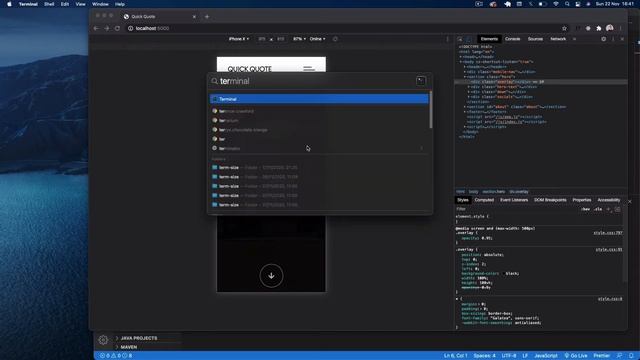Open DevTools settings gear
Viewport: 640px width, 360px height.
(x=604, y=39)
